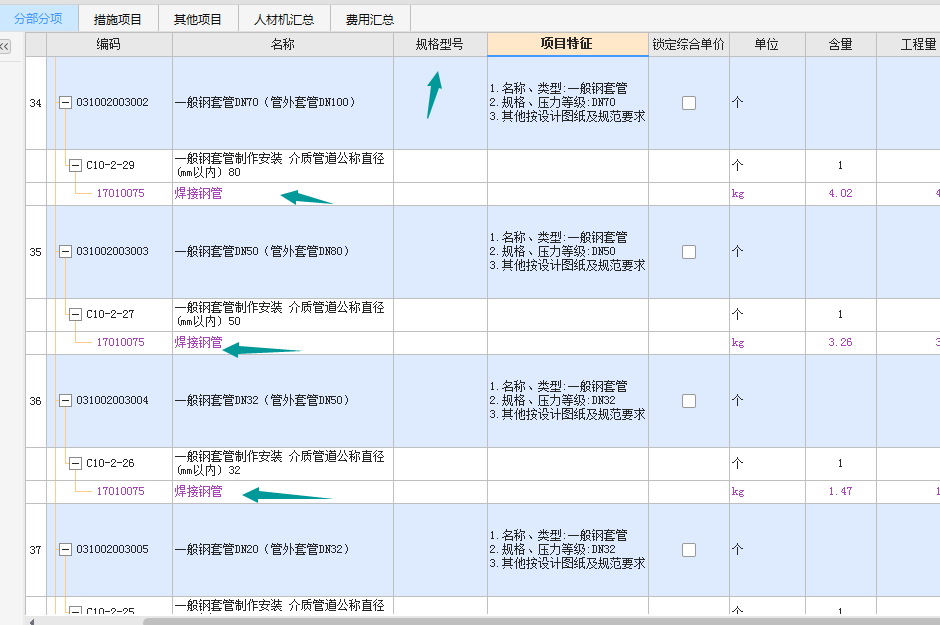Toggle 锁定综合单价 checkbox for row 36
Image resolution: width=940 pixels, height=625 pixels.
tap(689, 401)
